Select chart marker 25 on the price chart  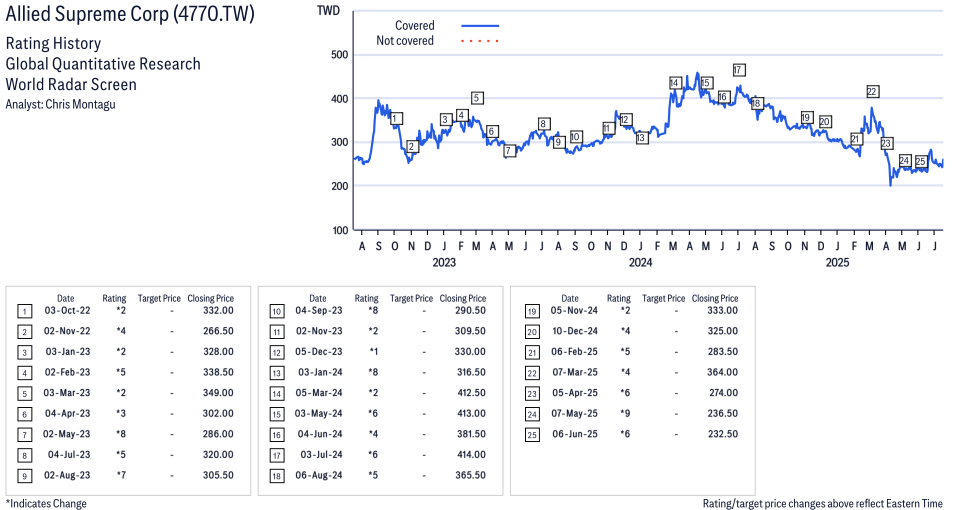coord(921,161)
